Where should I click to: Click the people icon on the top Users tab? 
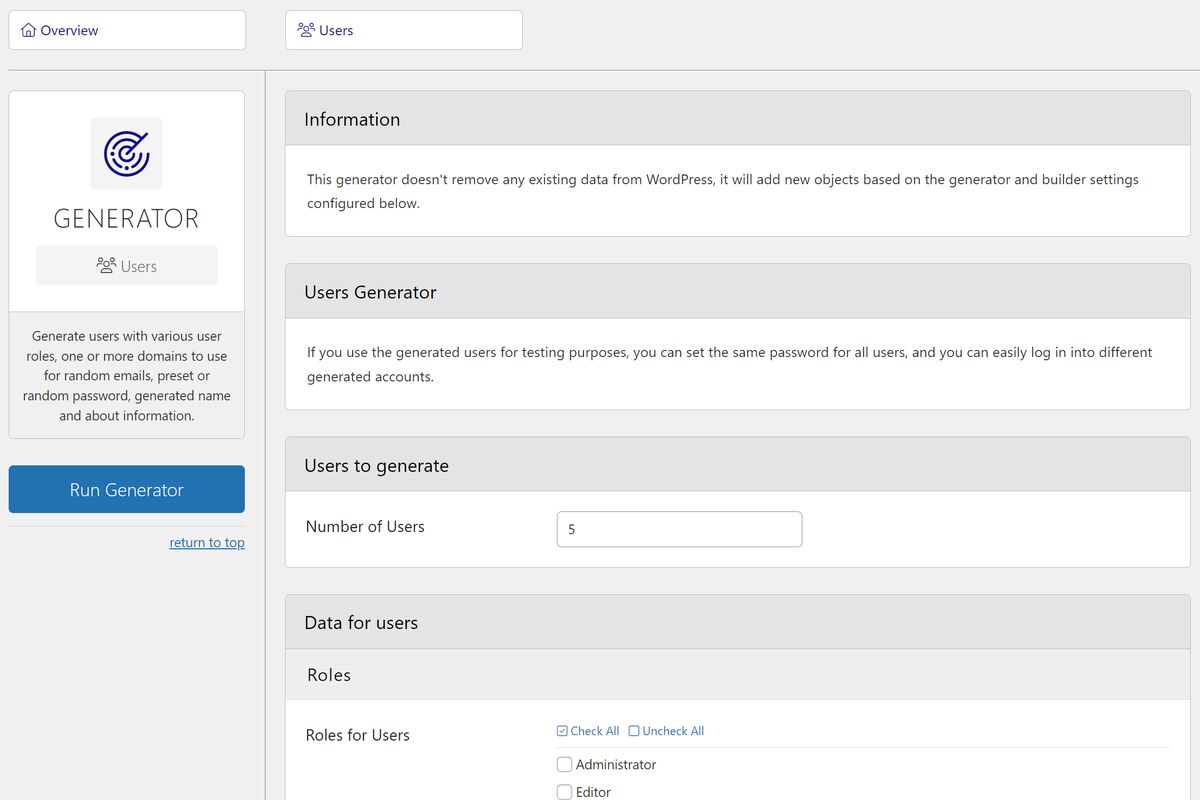pyautogui.click(x=305, y=30)
